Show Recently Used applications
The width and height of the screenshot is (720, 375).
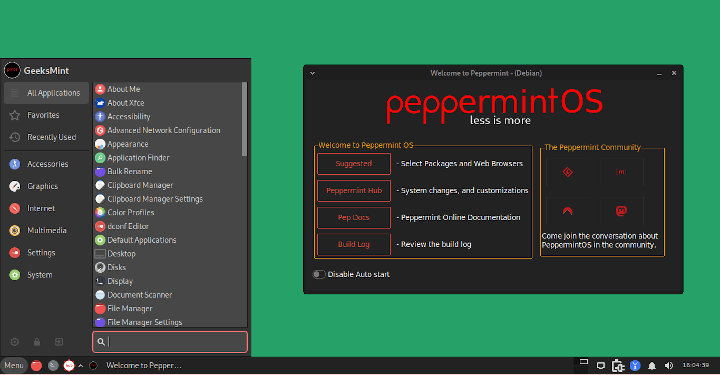pos(46,137)
